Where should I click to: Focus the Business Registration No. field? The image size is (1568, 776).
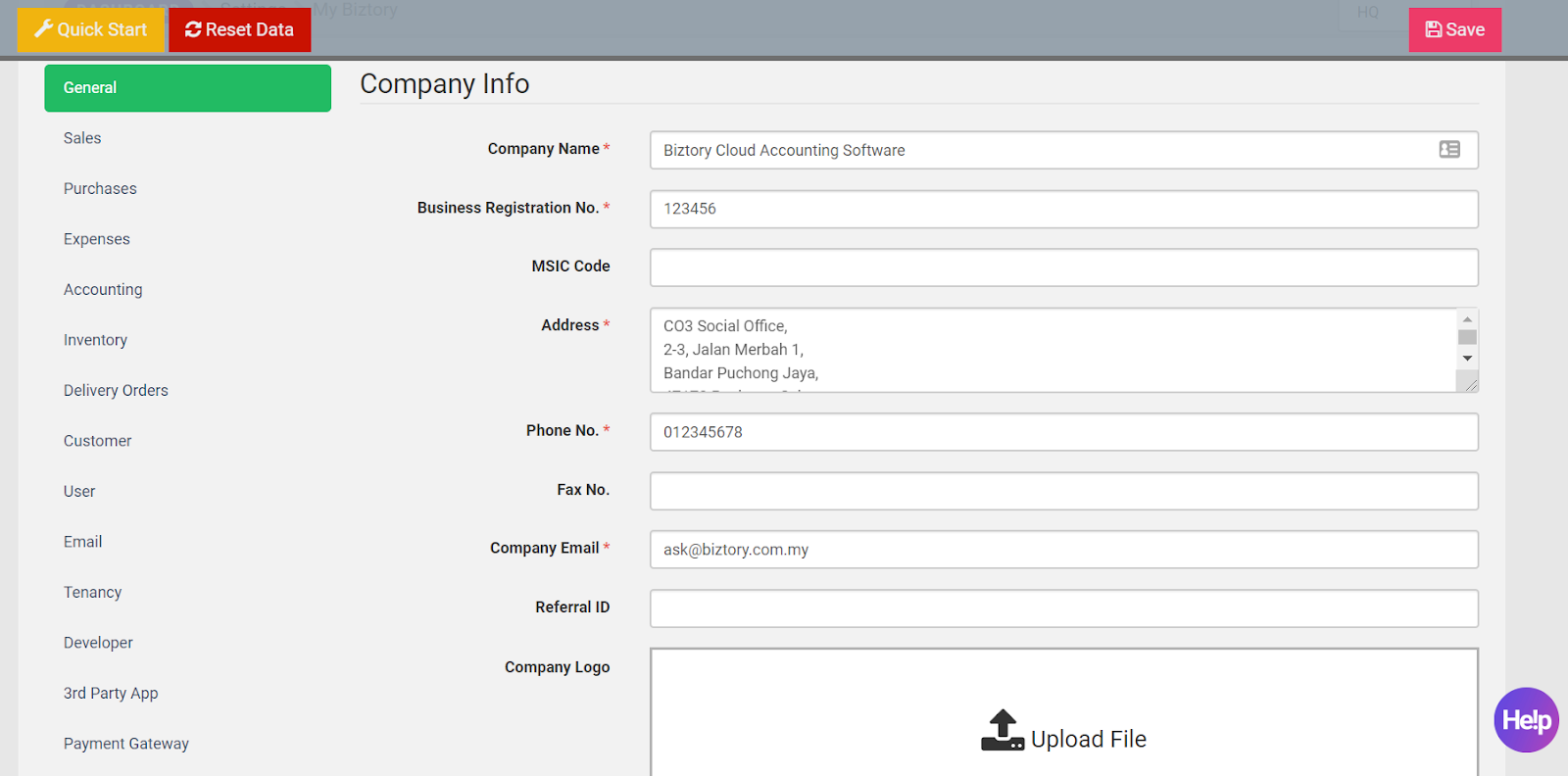click(x=1063, y=209)
